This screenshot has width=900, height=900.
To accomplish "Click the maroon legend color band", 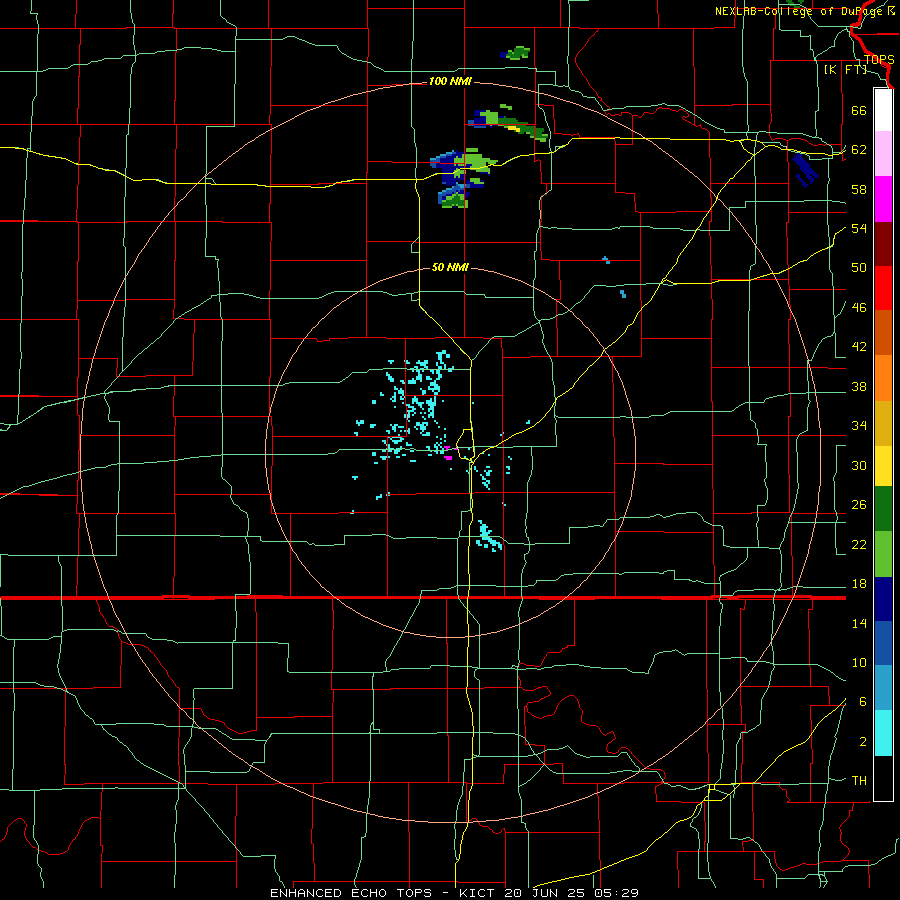I will point(883,244).
